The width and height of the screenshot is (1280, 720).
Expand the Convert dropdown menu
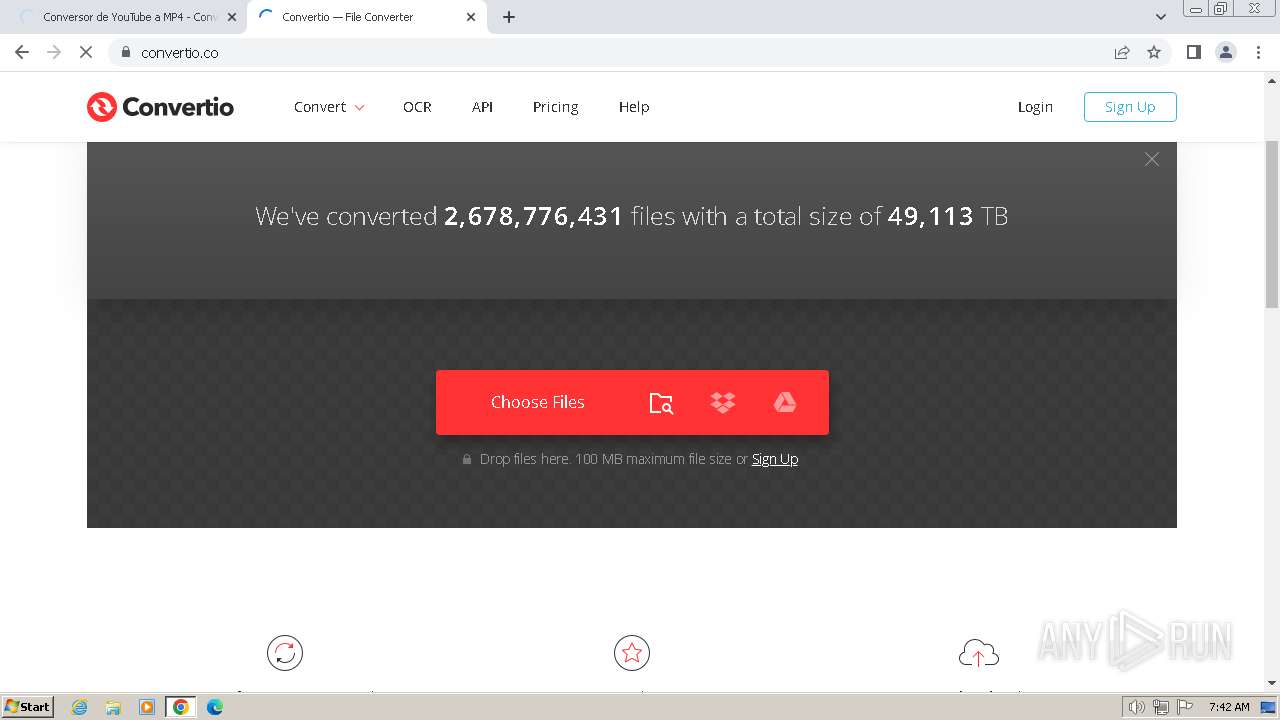[329, 107]
